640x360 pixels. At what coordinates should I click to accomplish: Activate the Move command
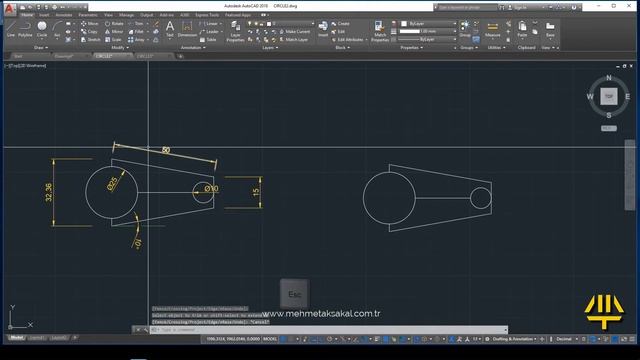tap(89, 24)
